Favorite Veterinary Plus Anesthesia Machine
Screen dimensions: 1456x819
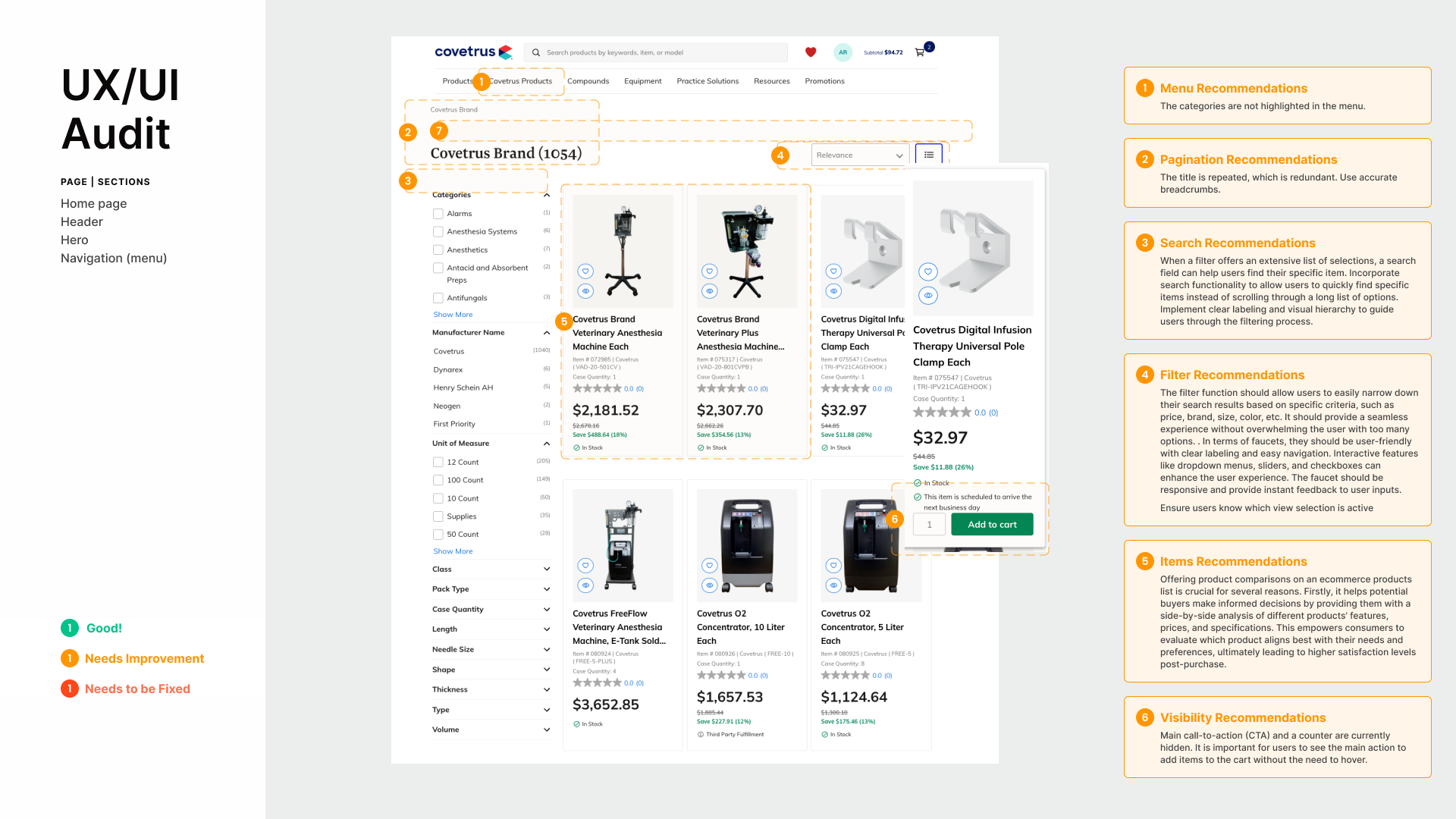pos(710,271)
